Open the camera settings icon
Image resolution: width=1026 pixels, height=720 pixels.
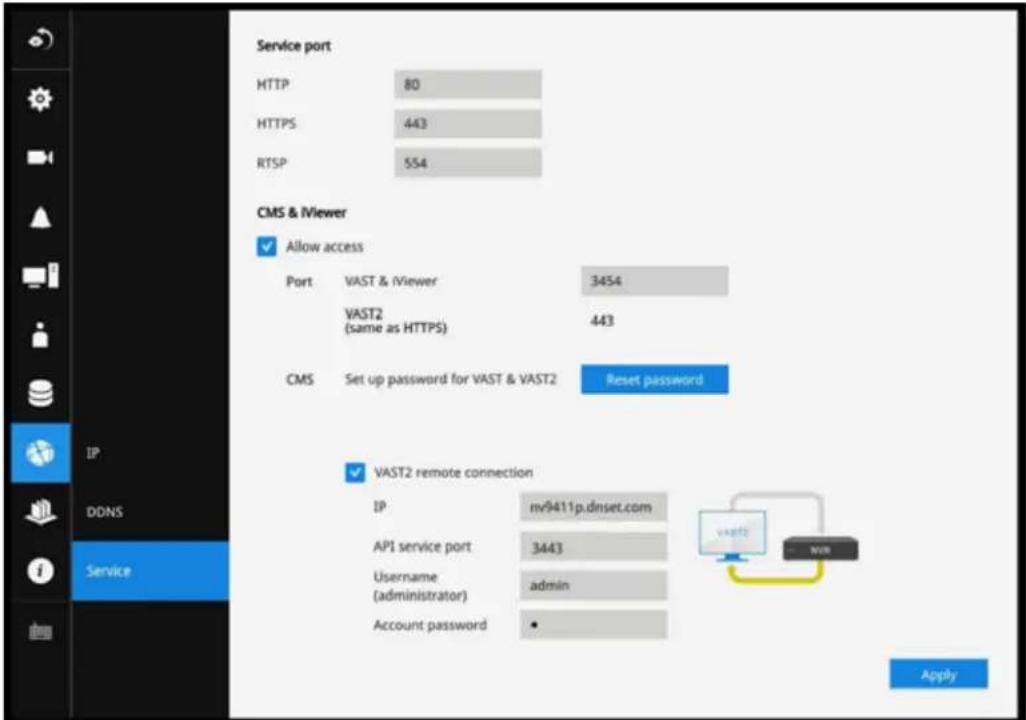(41, 158)
